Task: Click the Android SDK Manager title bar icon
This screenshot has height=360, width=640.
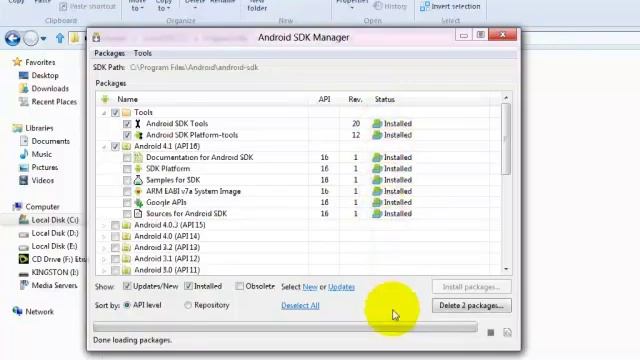Action: (x=96, y=37)
